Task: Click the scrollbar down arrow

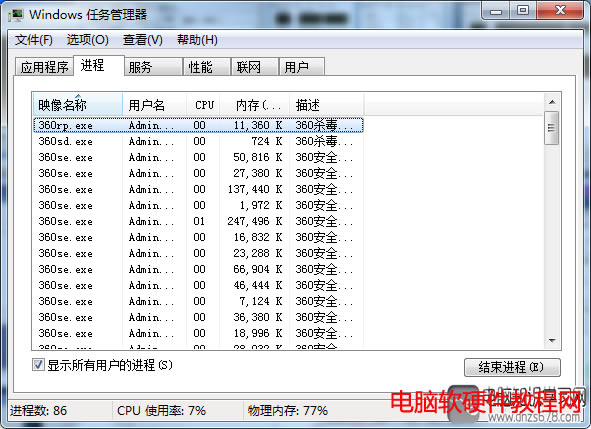Action: point(552,340)
